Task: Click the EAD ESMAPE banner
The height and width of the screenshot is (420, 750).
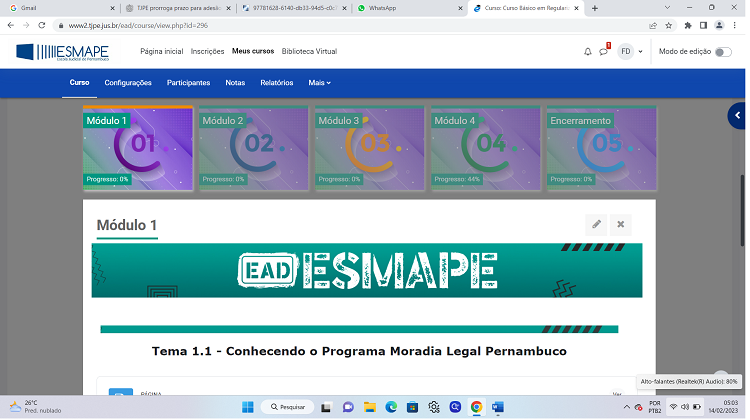Action: coord(369,271)
